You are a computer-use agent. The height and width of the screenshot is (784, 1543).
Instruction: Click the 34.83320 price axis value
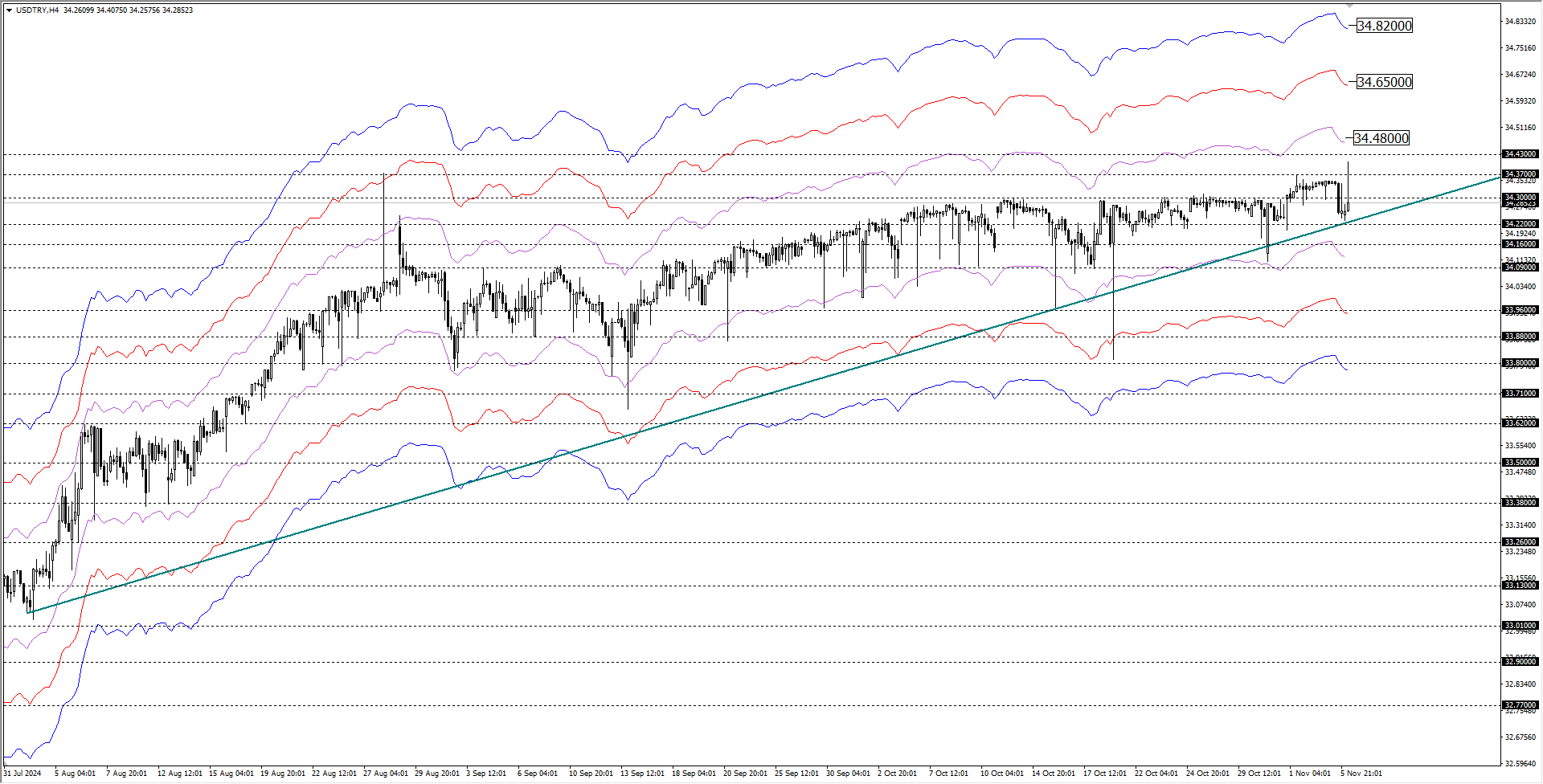click(x=1520, y=22)
